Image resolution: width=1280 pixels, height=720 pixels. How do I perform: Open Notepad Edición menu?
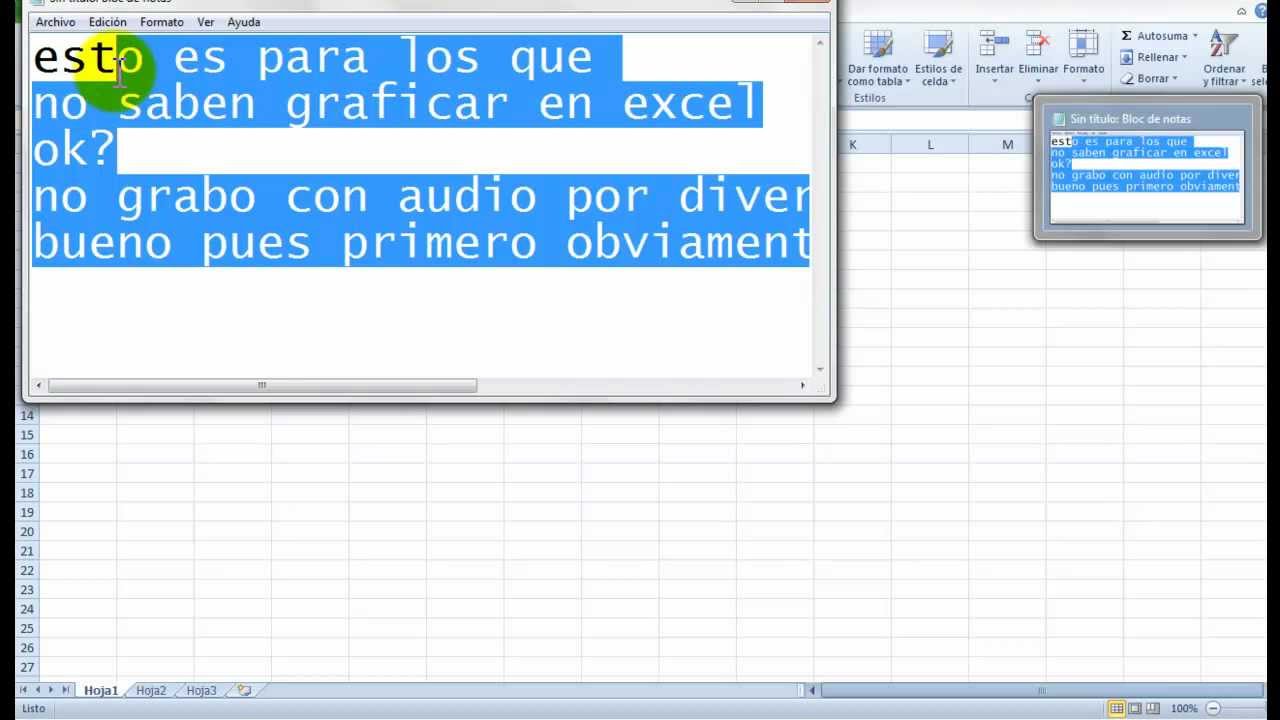click(108, 22)
